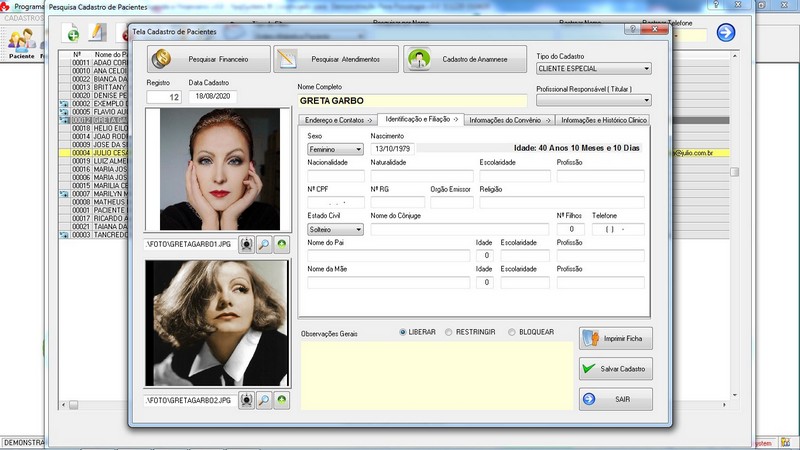800x450 pixels.
Task: Browse for second photo with magnifier icon
Action: pyautogui.click(x=264, y=401)
